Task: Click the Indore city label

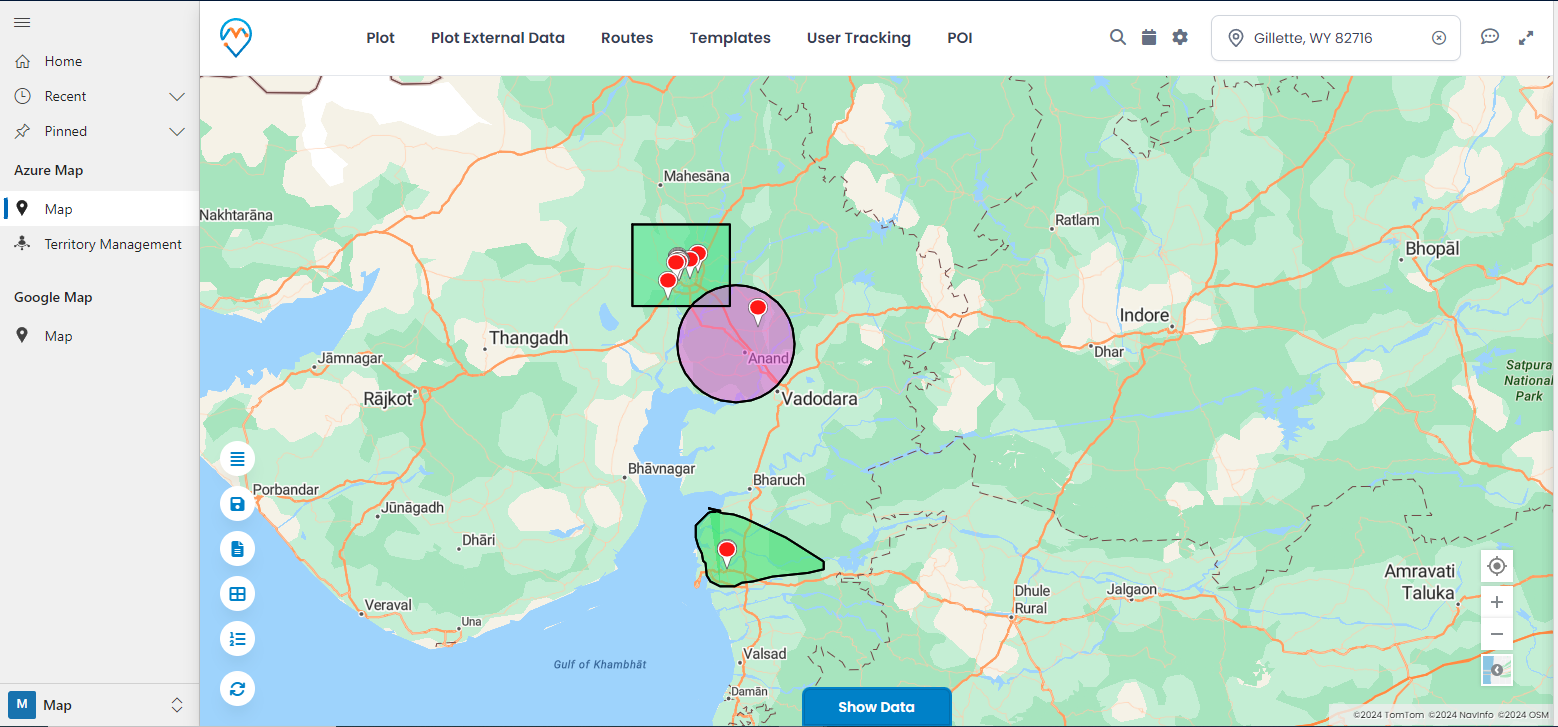Action: (1144, 315)
